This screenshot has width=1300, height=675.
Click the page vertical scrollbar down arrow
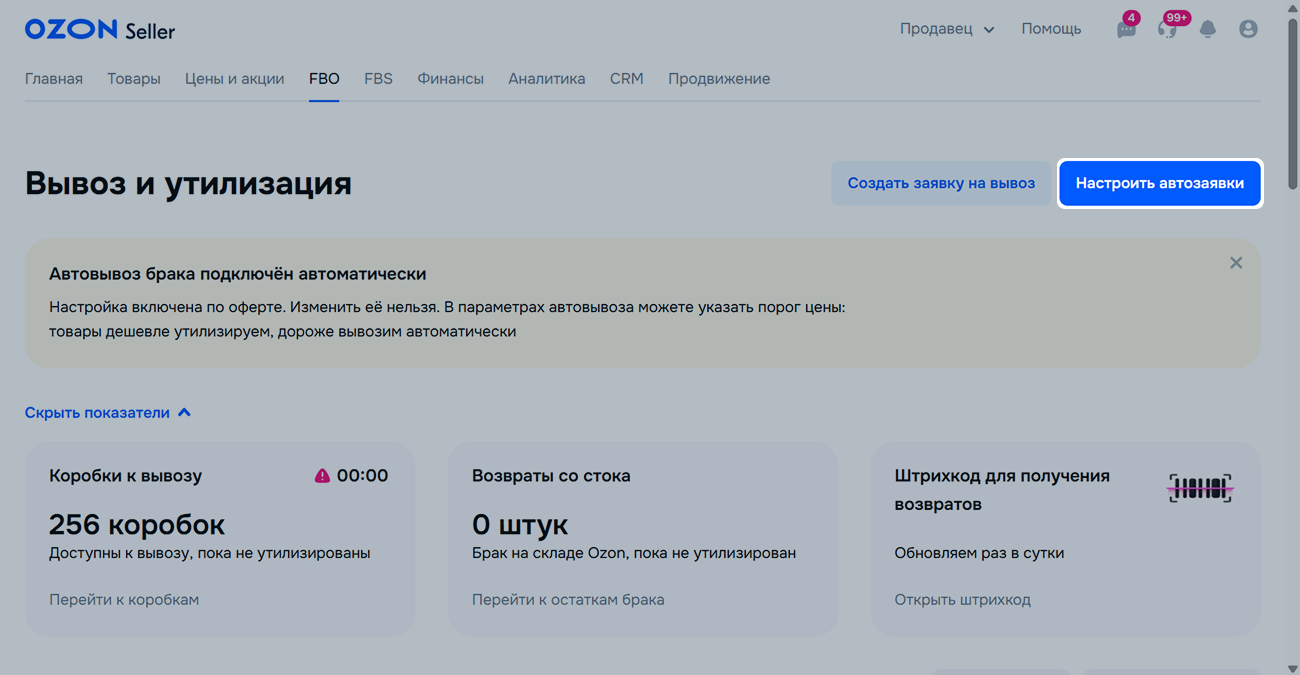click(1292, 668)
